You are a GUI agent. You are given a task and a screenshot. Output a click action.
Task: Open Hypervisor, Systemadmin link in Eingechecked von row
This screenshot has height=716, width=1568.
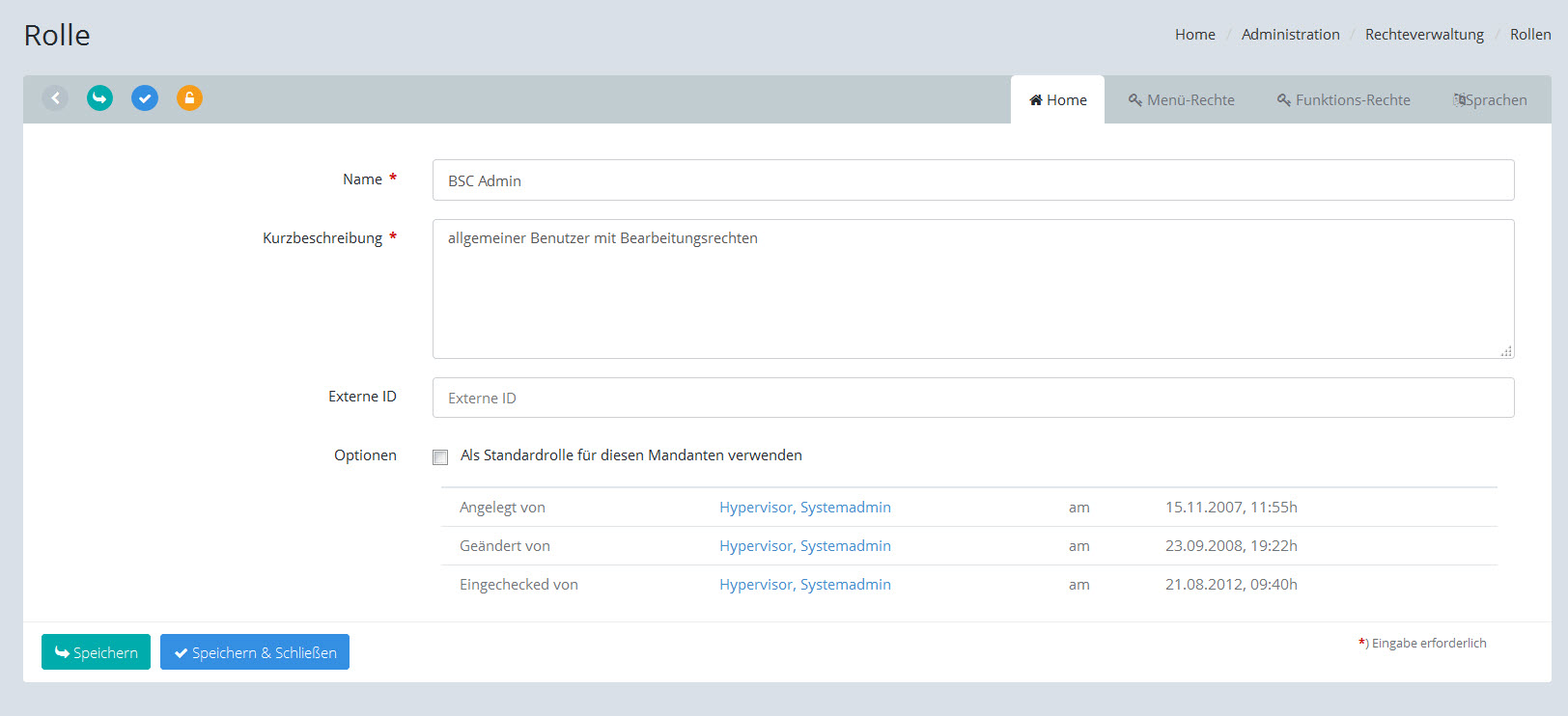(x=804, y=585)
